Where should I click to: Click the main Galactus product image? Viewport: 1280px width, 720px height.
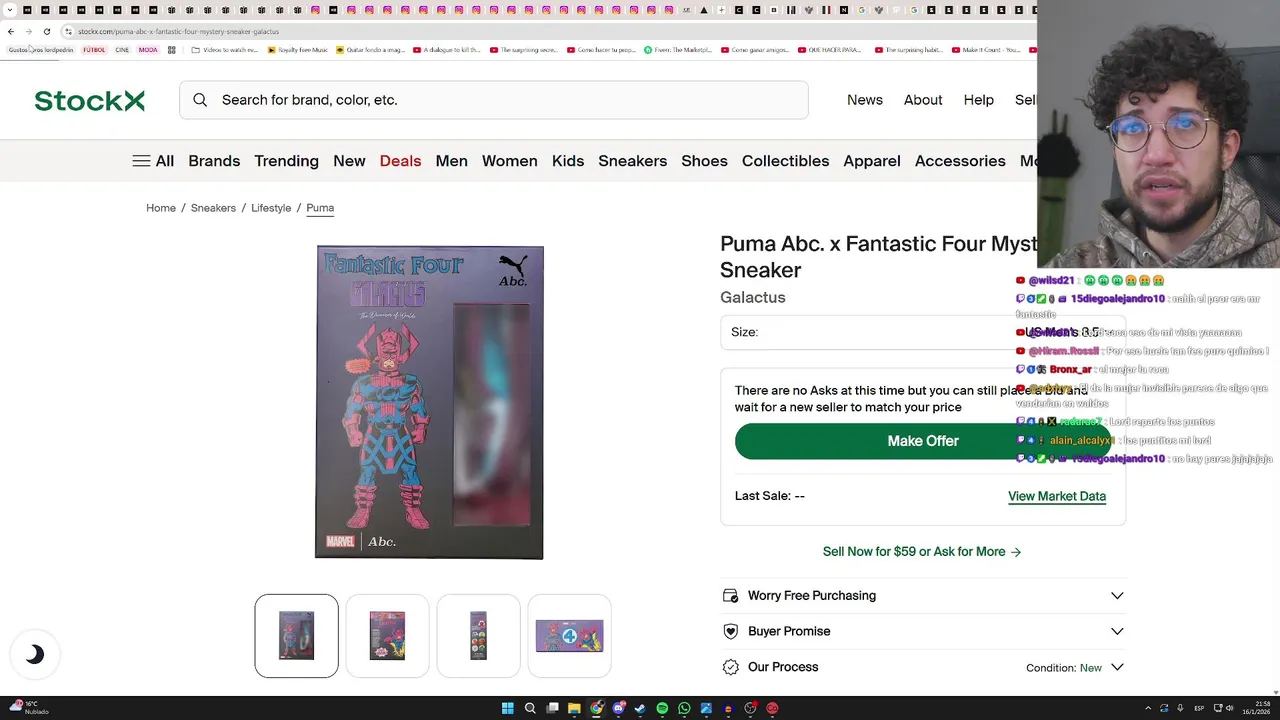pyautogui.click(x=429, y=402)
